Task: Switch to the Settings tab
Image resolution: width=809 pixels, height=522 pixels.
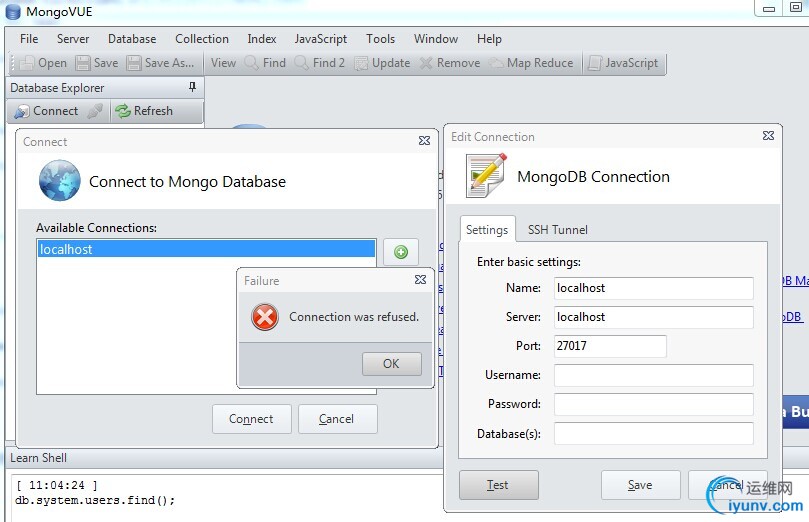Action: coord(487,230)
